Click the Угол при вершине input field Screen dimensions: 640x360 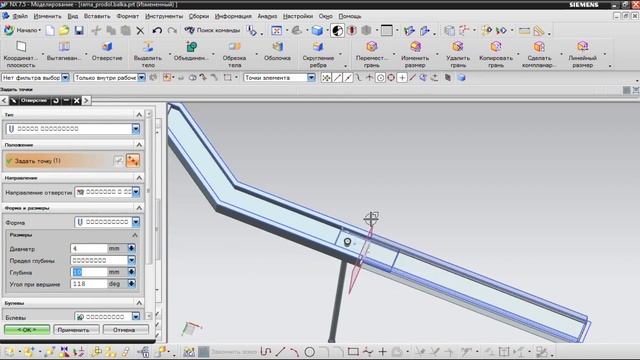coord(88,284)
